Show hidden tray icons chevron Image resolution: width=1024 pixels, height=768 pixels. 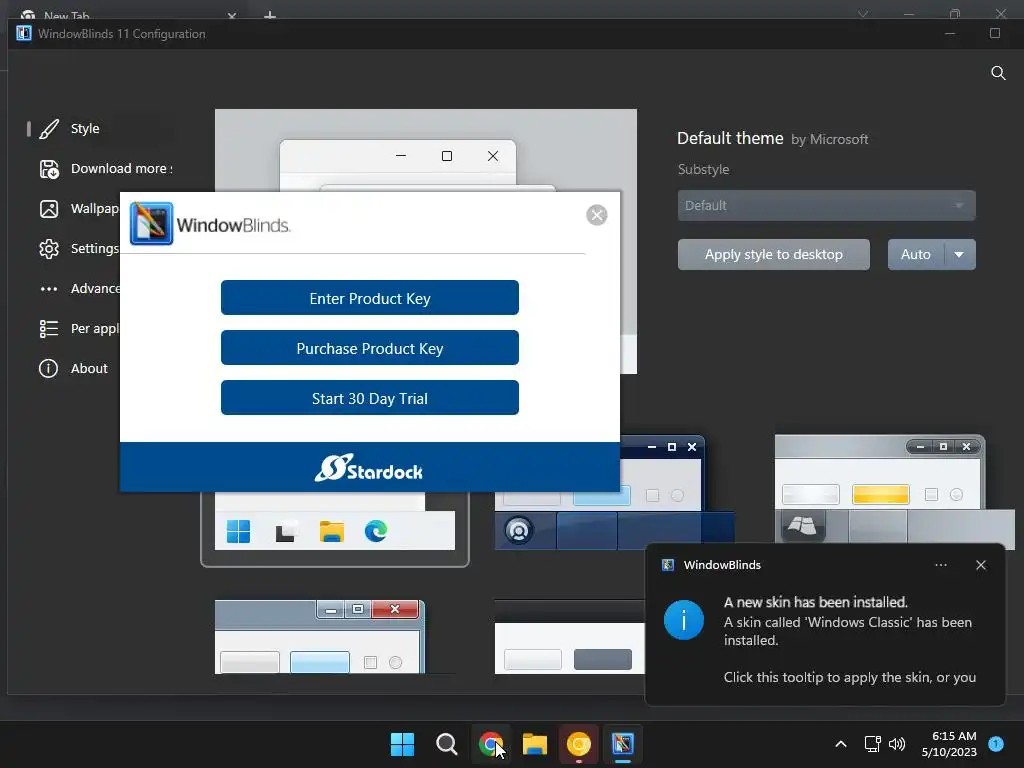pyautogui.click(x=841, y=744)
